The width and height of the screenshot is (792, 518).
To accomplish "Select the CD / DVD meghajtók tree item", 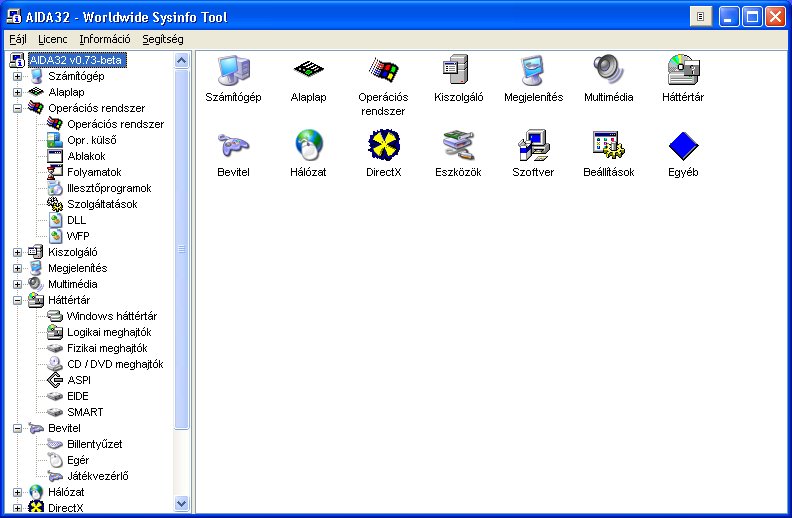I will click(115, 364).
